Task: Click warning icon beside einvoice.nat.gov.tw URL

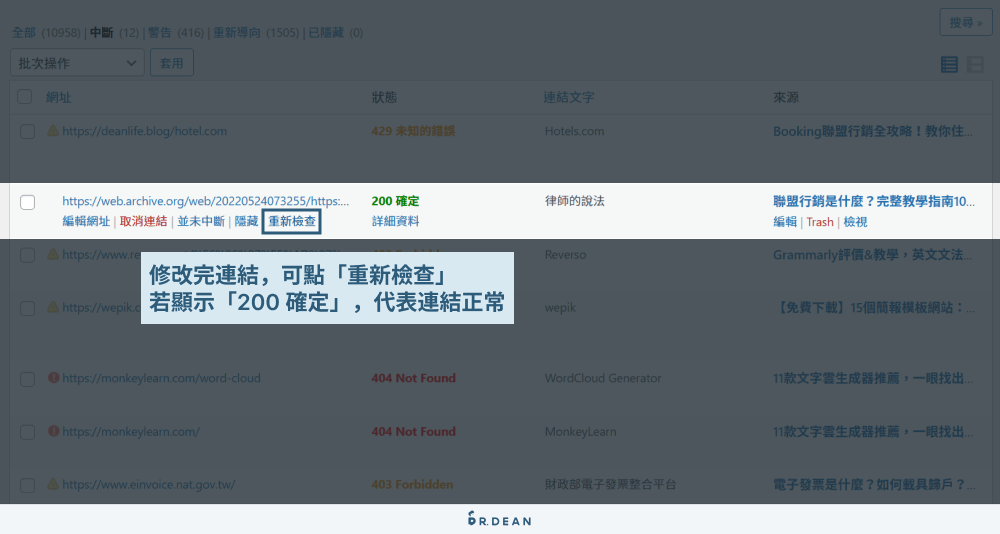Action: point(53,484)
